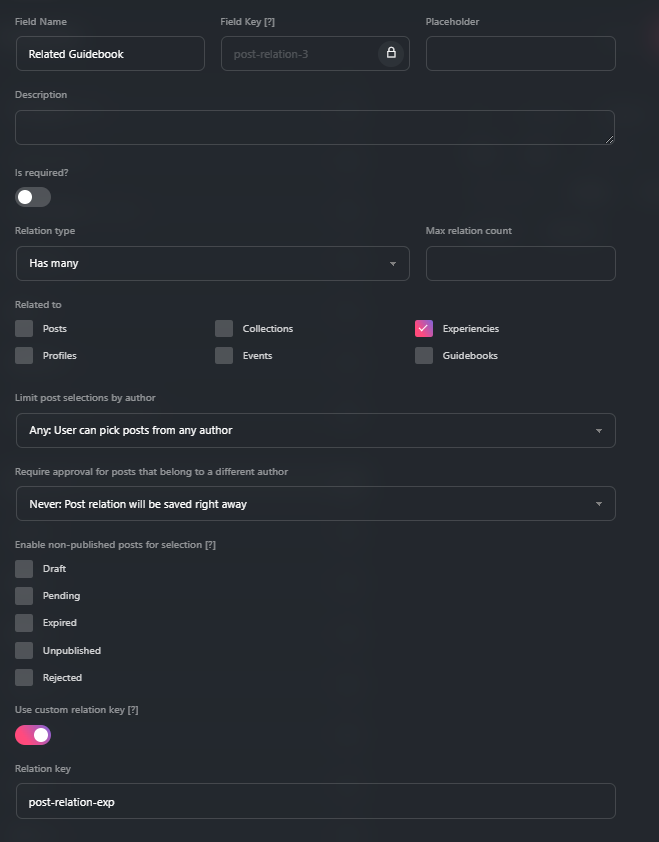This screenshot has width=659, height=842.
Task: Enable the Is required toggle
Action: coord(32,197)
